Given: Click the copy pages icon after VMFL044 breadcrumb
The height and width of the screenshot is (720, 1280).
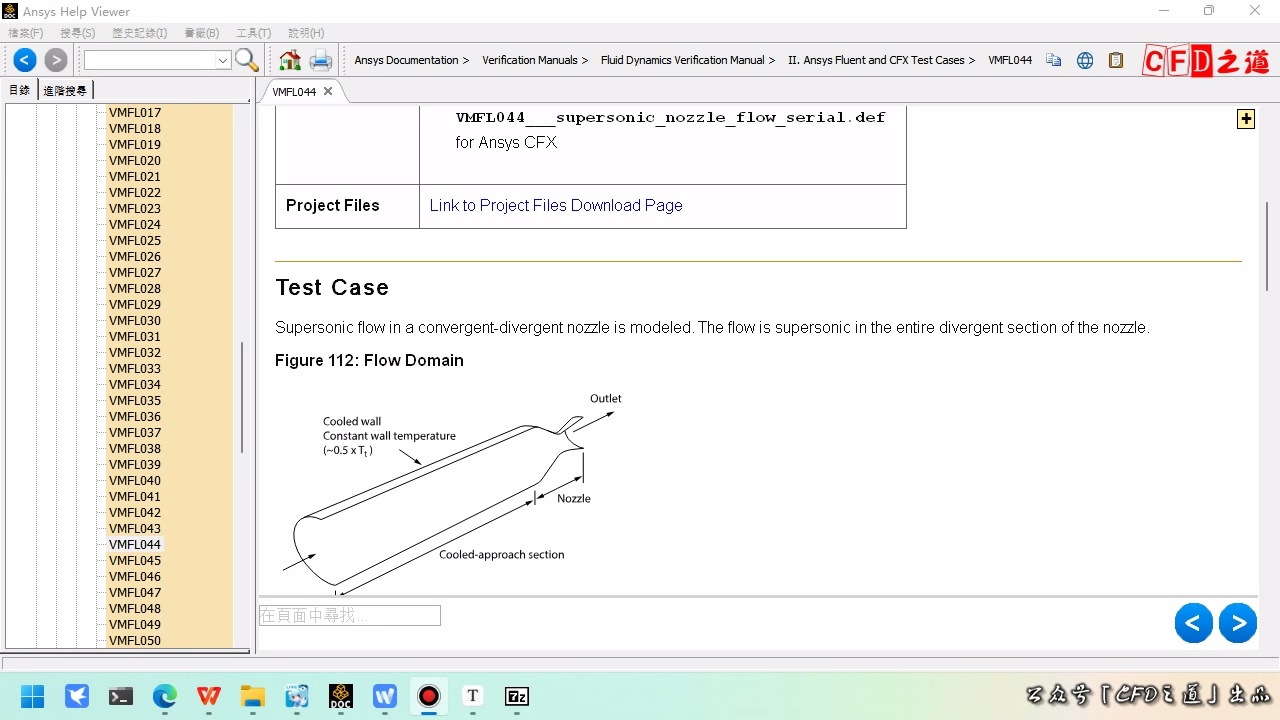Looking at the screenshot, I should (x=1054, y=60).
